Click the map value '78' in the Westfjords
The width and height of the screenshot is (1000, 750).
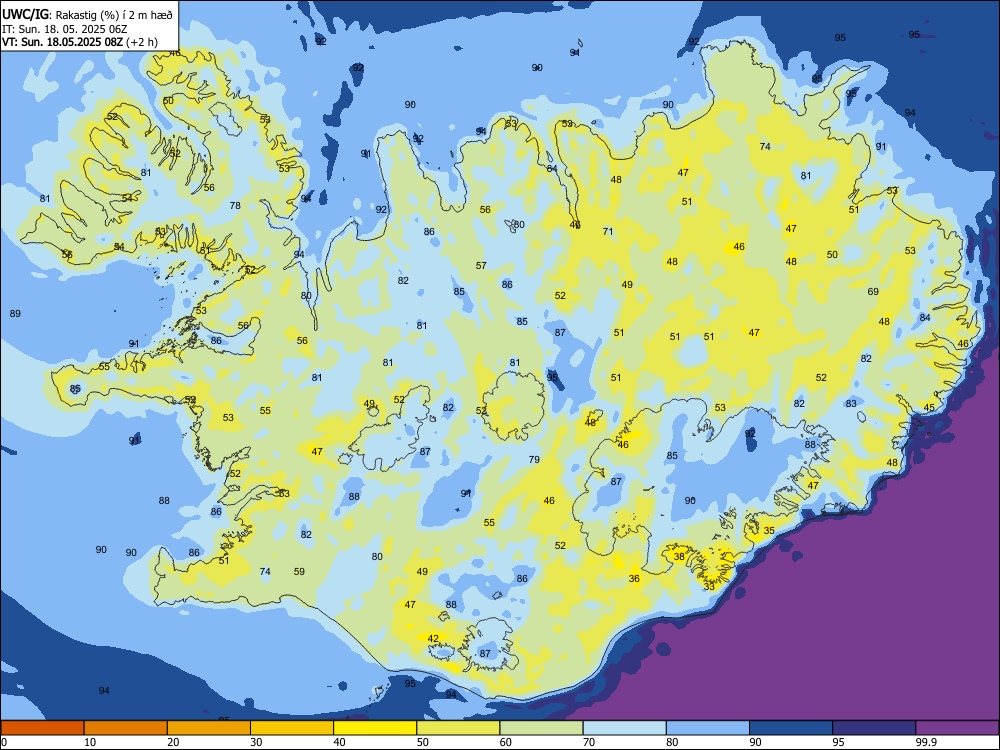click(235, 205)
